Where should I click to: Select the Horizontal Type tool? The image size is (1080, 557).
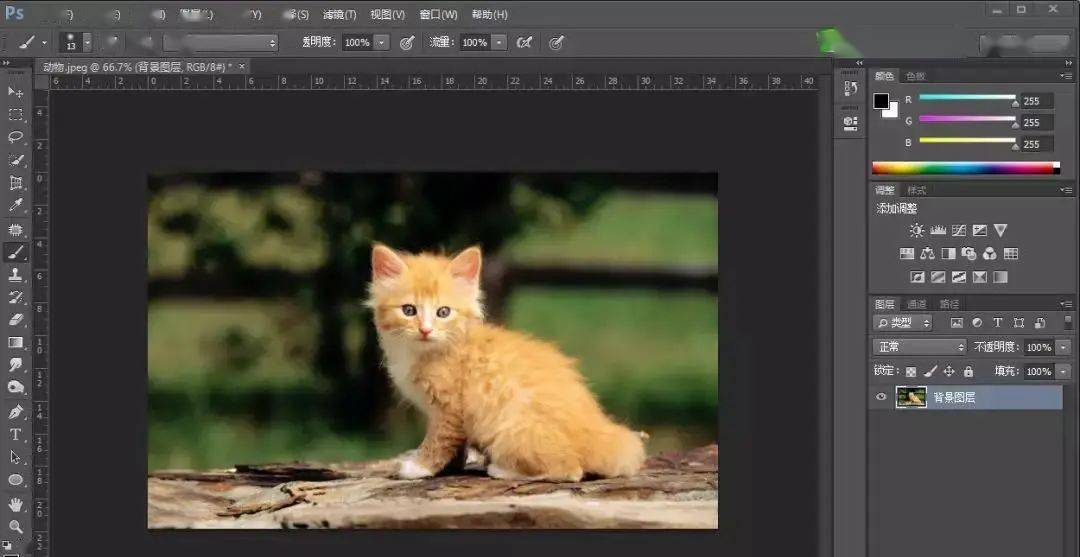click(15, 434)
